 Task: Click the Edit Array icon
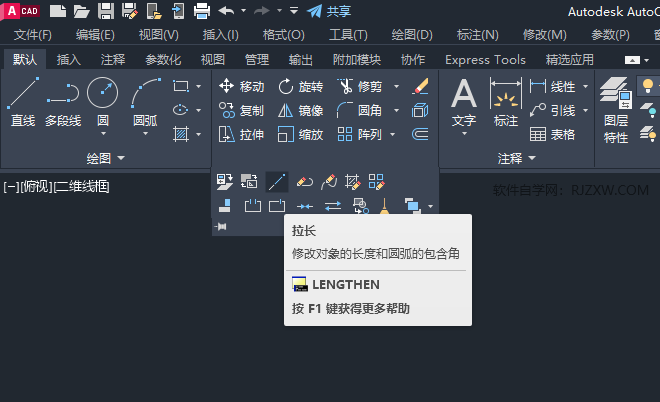tap(376, 182)
